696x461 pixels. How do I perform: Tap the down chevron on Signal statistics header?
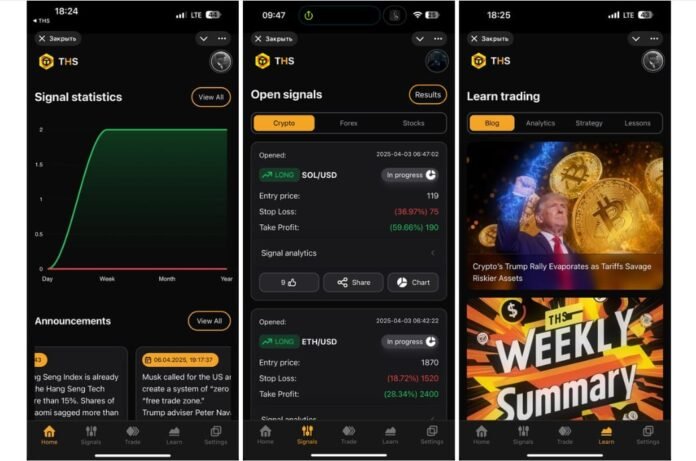(x=203, y=39)
